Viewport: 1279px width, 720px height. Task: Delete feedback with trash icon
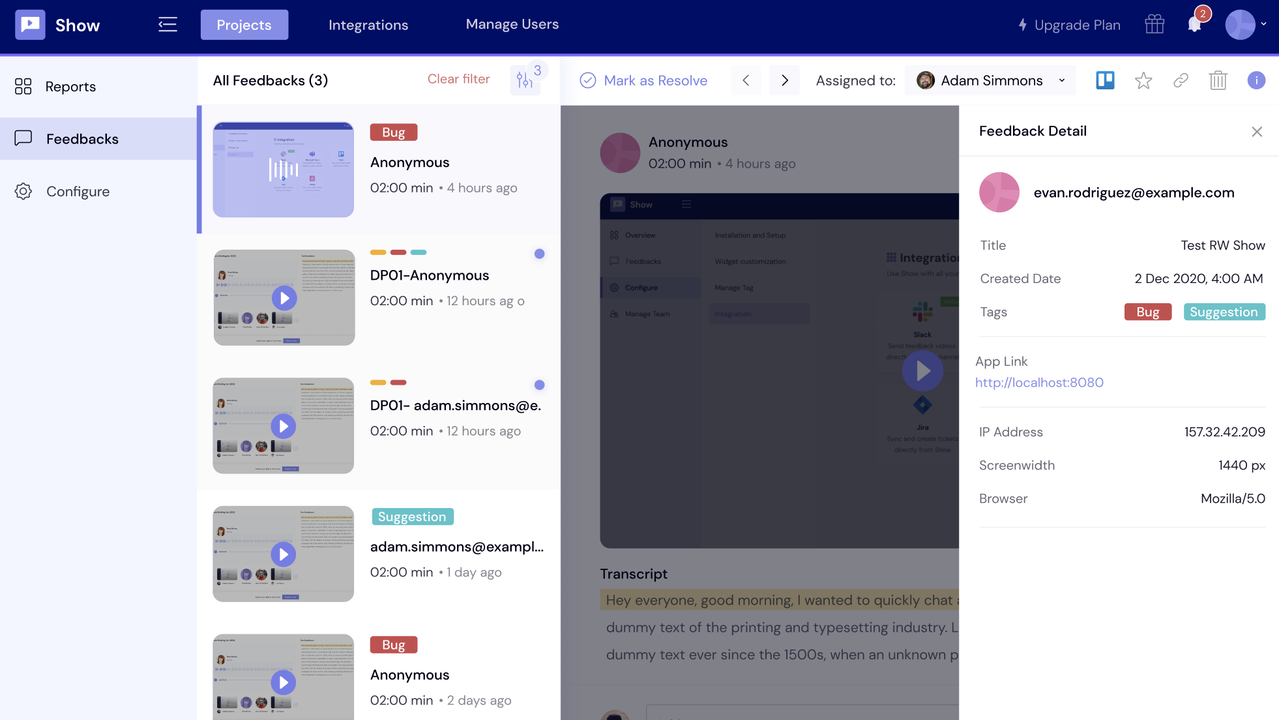[x=1217, y=81]
